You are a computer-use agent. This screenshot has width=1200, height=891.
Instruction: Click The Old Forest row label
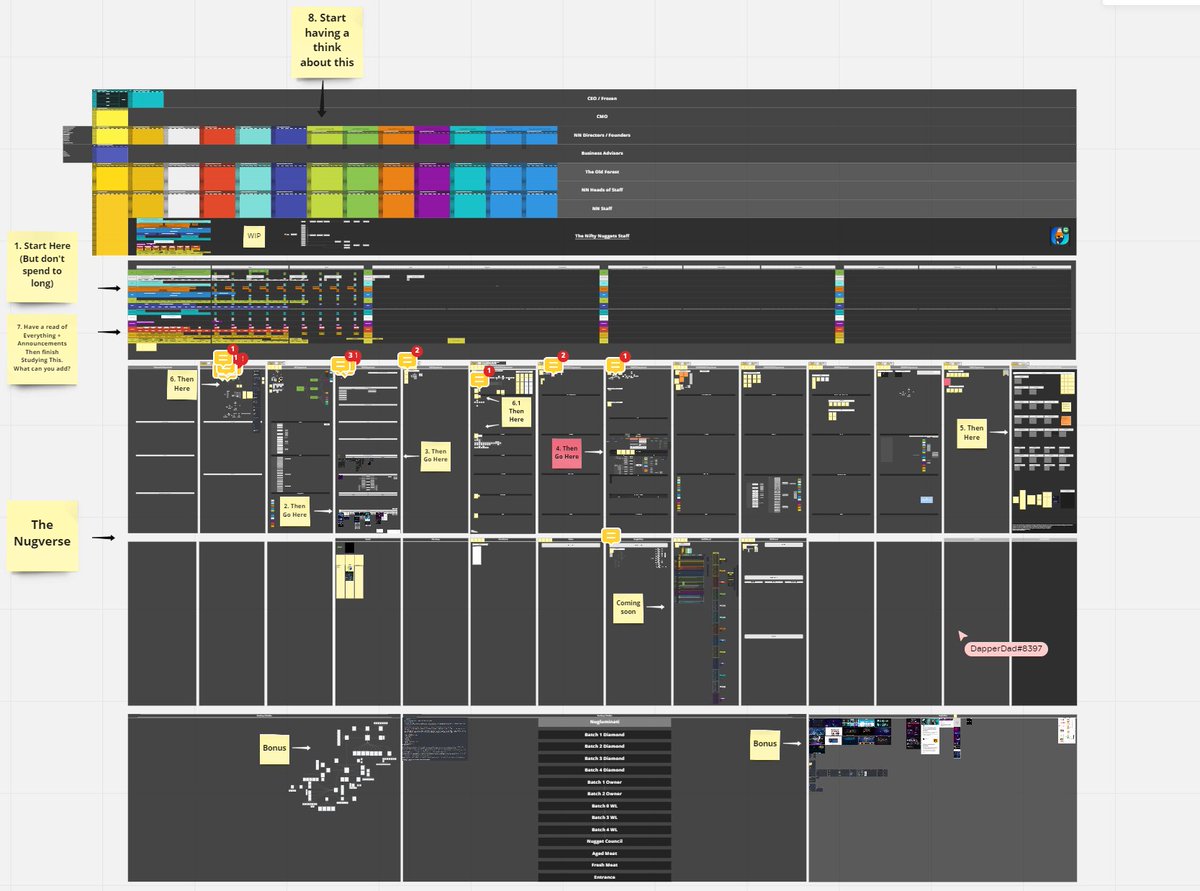pos(602,172)
